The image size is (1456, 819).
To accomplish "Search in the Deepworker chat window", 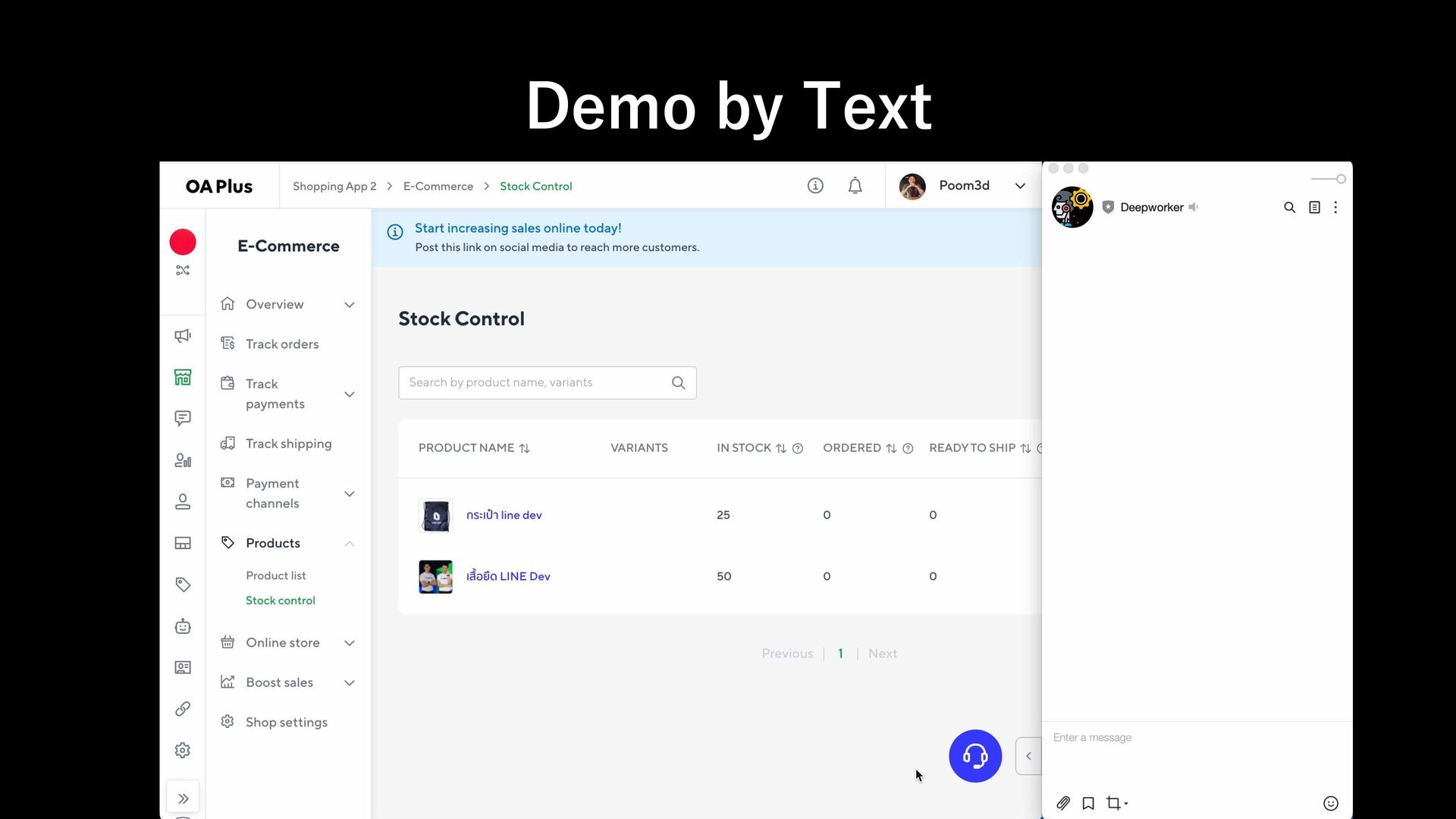I will [x=1289, y=207].
